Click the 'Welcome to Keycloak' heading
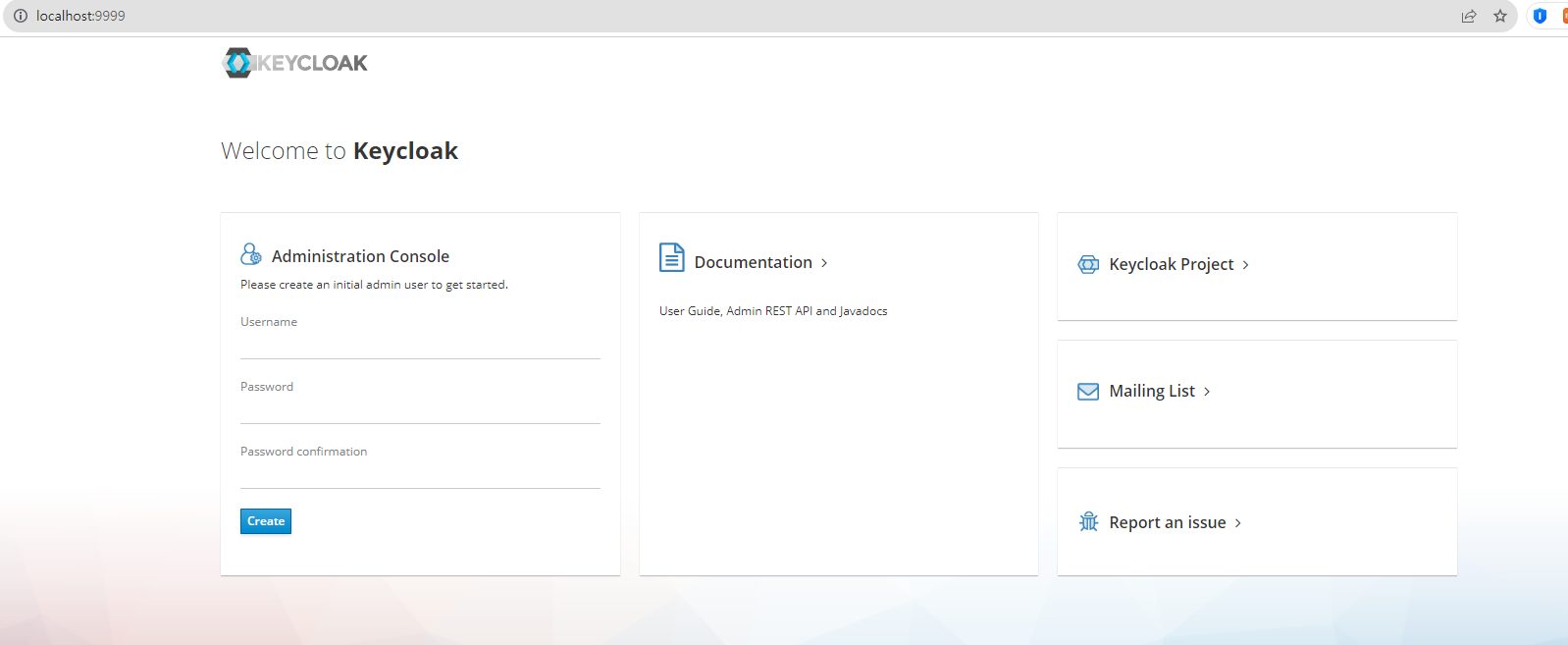Image resolution: width=1568 pixels, height=645 pixels. 340,151
